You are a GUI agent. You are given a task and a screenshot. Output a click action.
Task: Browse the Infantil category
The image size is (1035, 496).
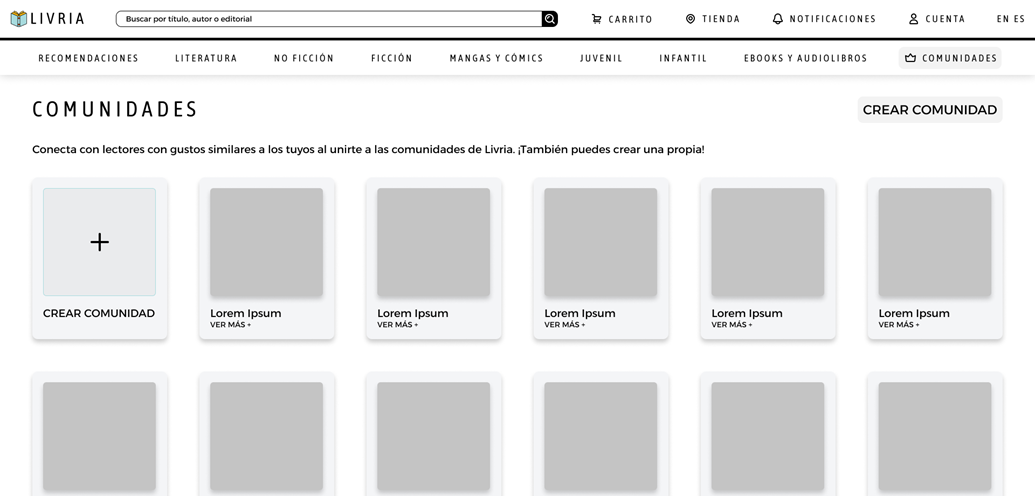[683, 58]
